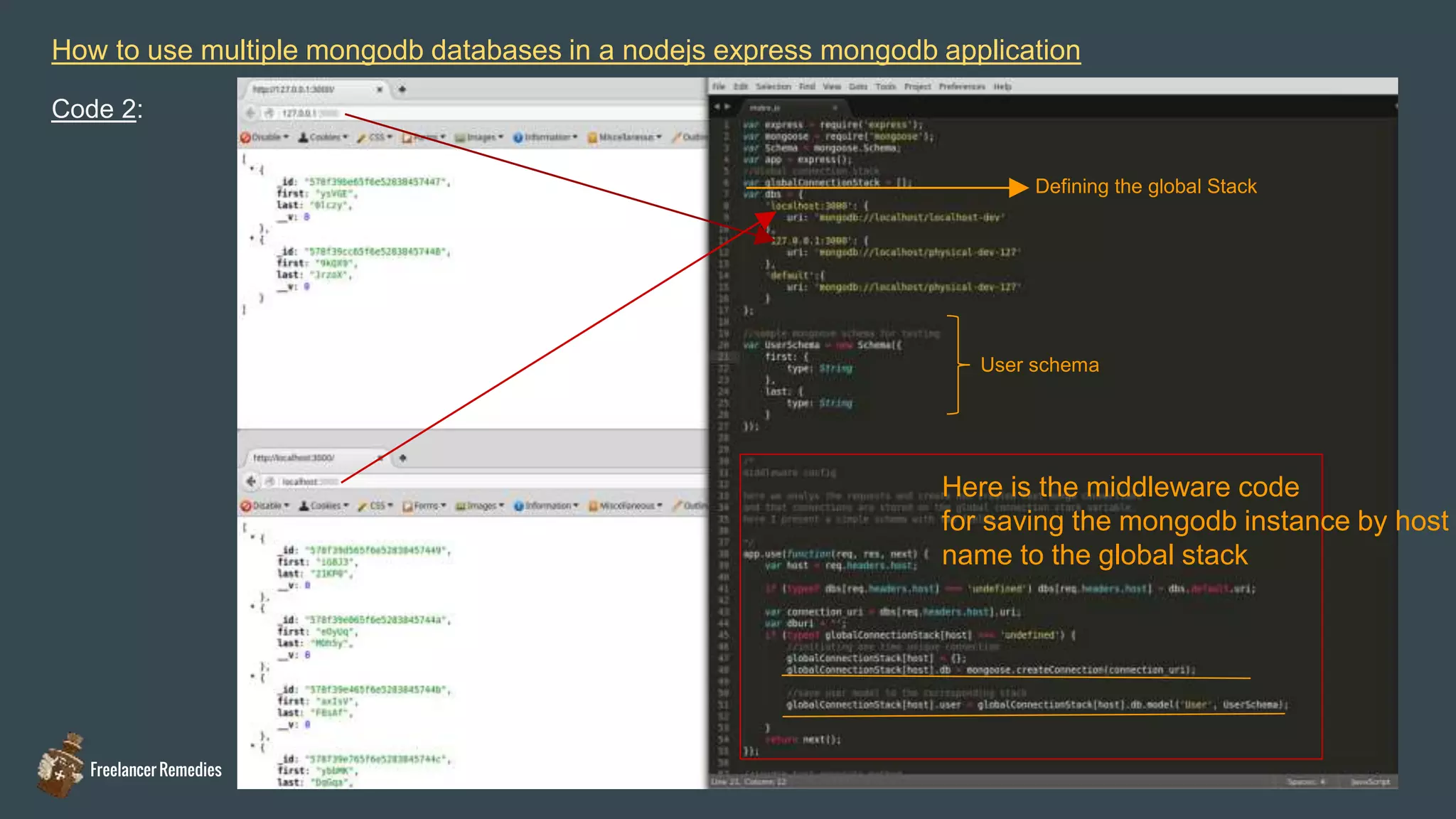
Task: Open the Information dropdown in the 127.0.0.1 browser toolbar
Action: click(546, 136)
